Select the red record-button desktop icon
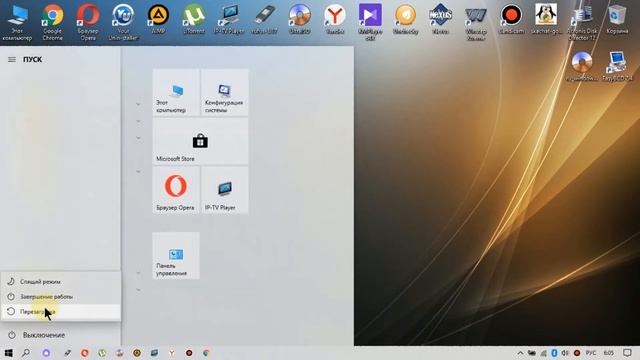The image size is (640, 360). (x=511, y=19)
